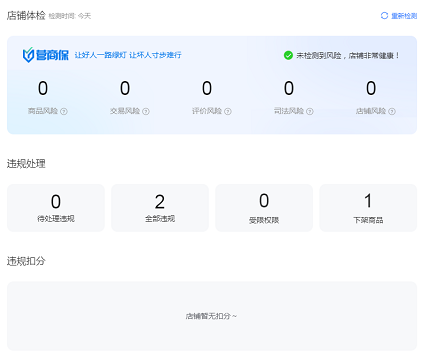Open the help icon beside 司法风险

pyautogui.click(x=310, y=112)
